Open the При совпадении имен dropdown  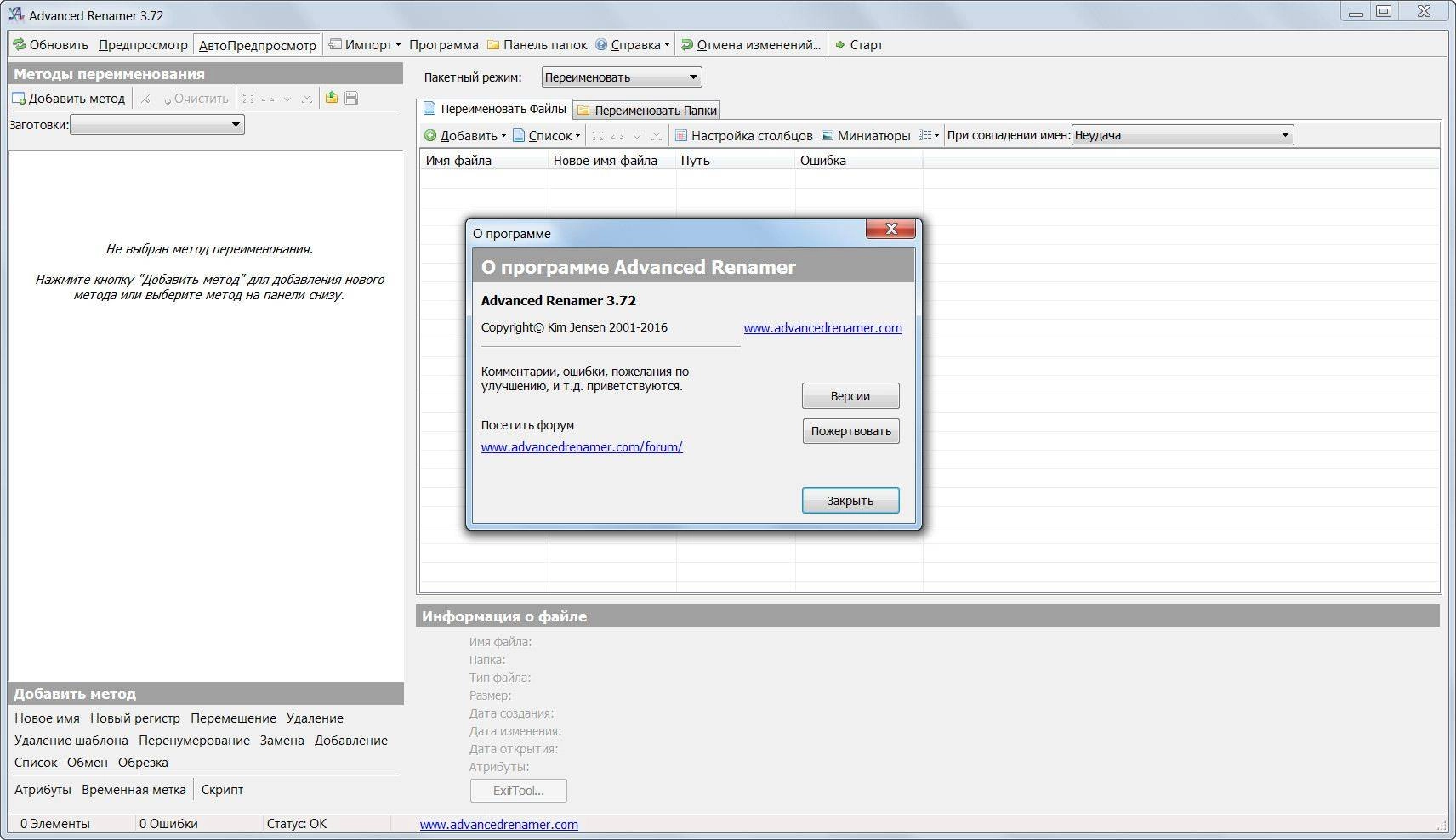point(1182,134)
